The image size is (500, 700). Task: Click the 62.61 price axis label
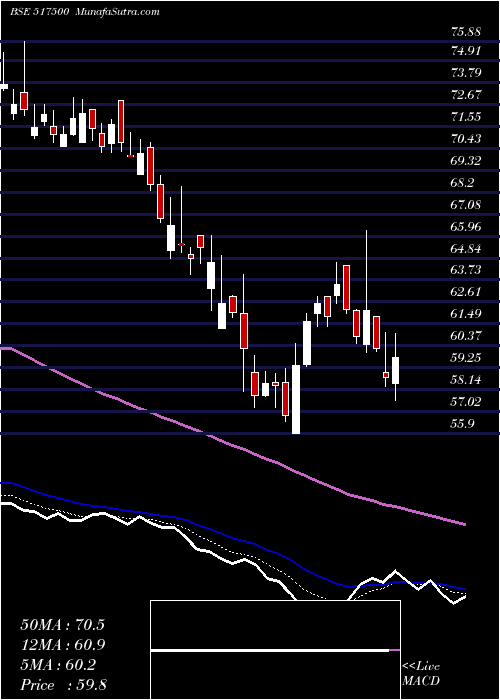click(x=467, y=292)
